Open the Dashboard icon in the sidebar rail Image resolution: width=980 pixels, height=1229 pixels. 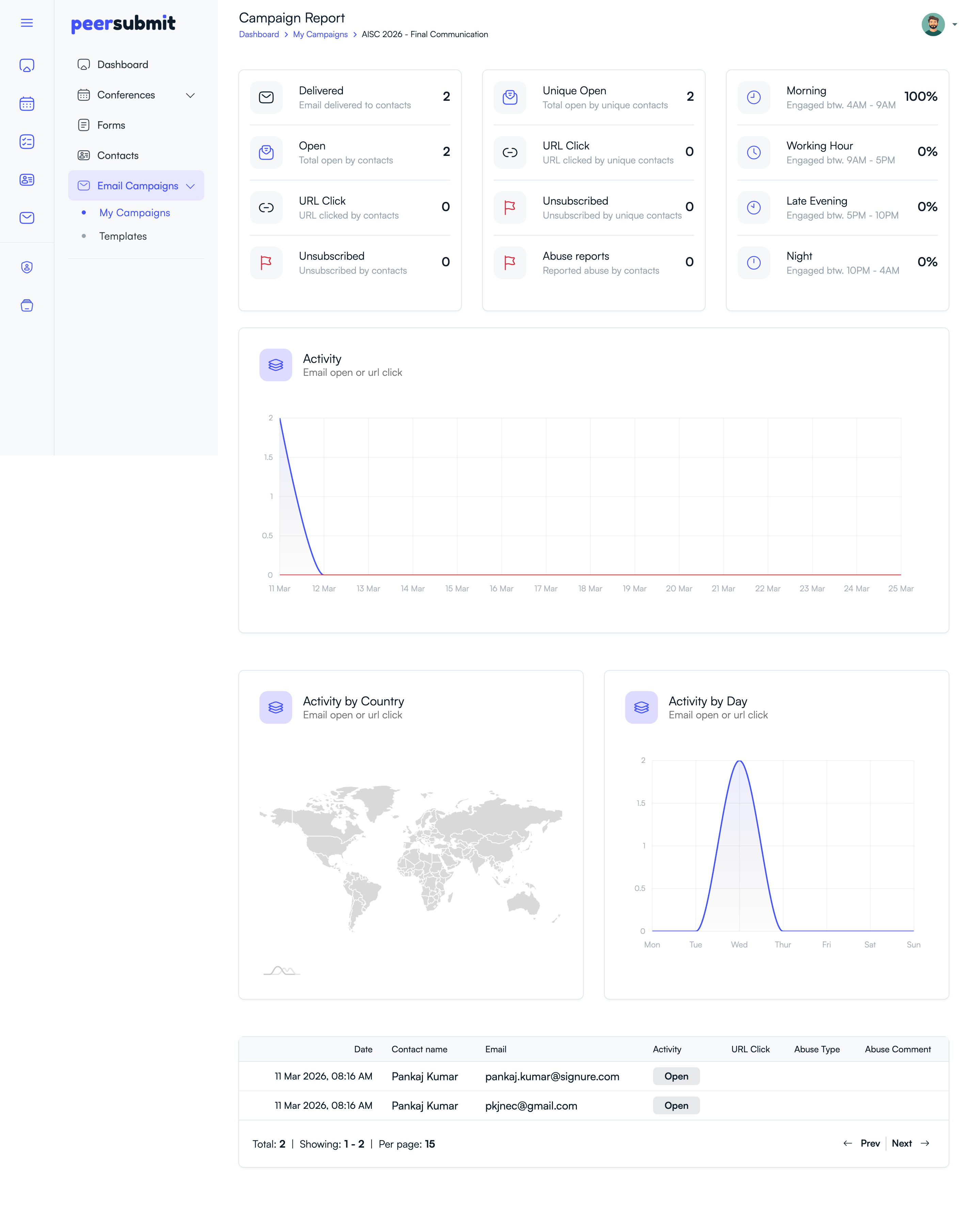coord(27,65)
